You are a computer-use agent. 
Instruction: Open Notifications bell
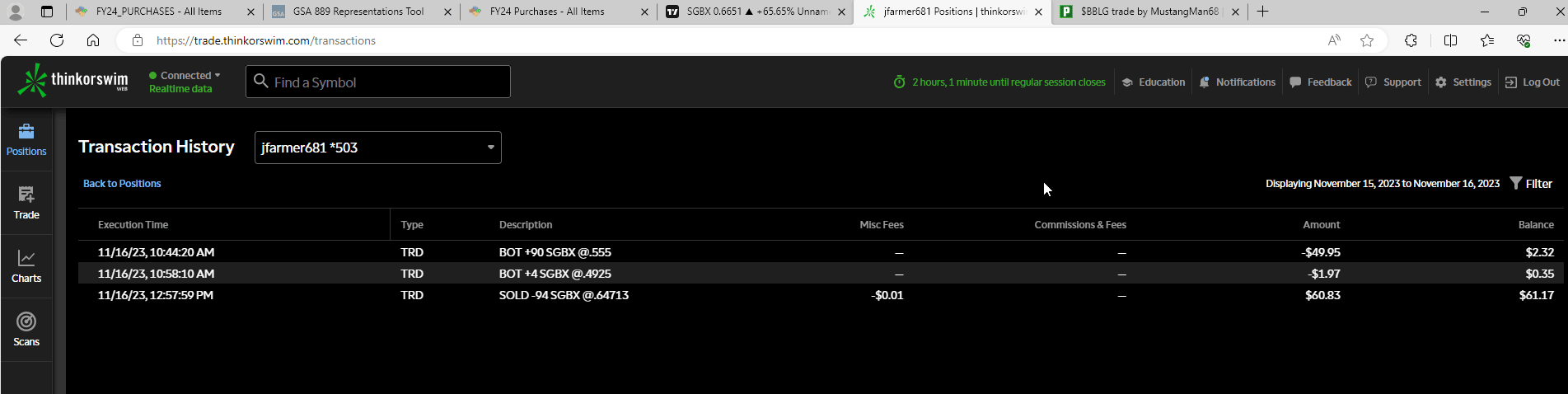1237,82
